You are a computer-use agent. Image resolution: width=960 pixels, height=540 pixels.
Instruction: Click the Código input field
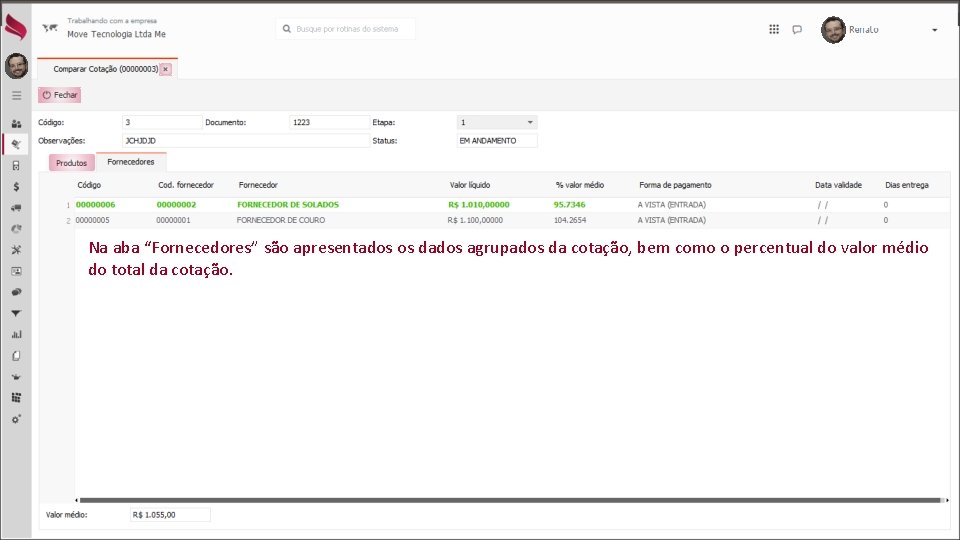click(x=162, y=122)
